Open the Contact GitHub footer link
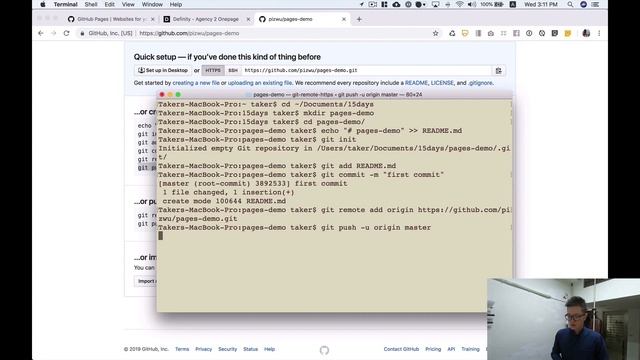 coord(401,349)
